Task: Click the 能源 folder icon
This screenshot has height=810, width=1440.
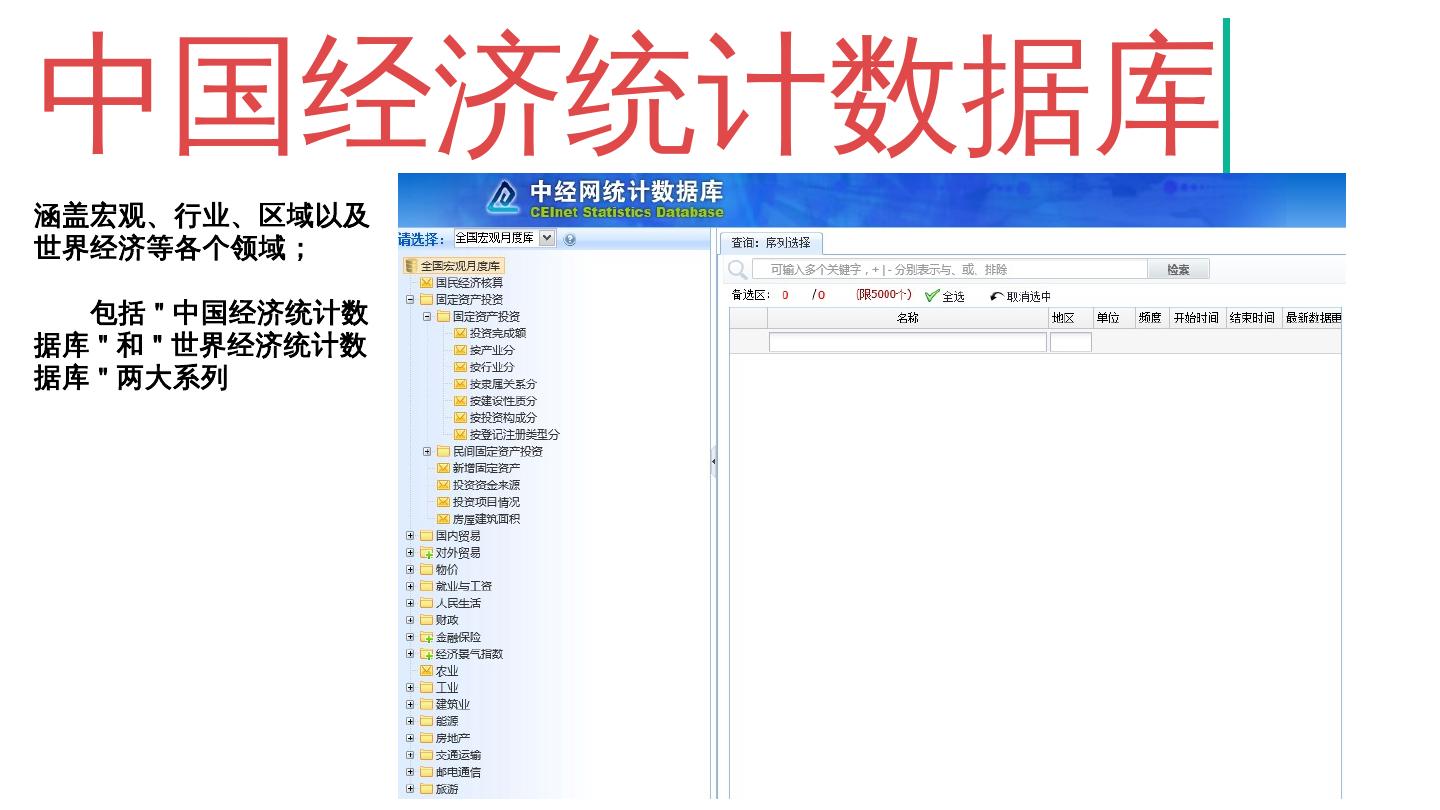Action: click(x=427, y=721)
